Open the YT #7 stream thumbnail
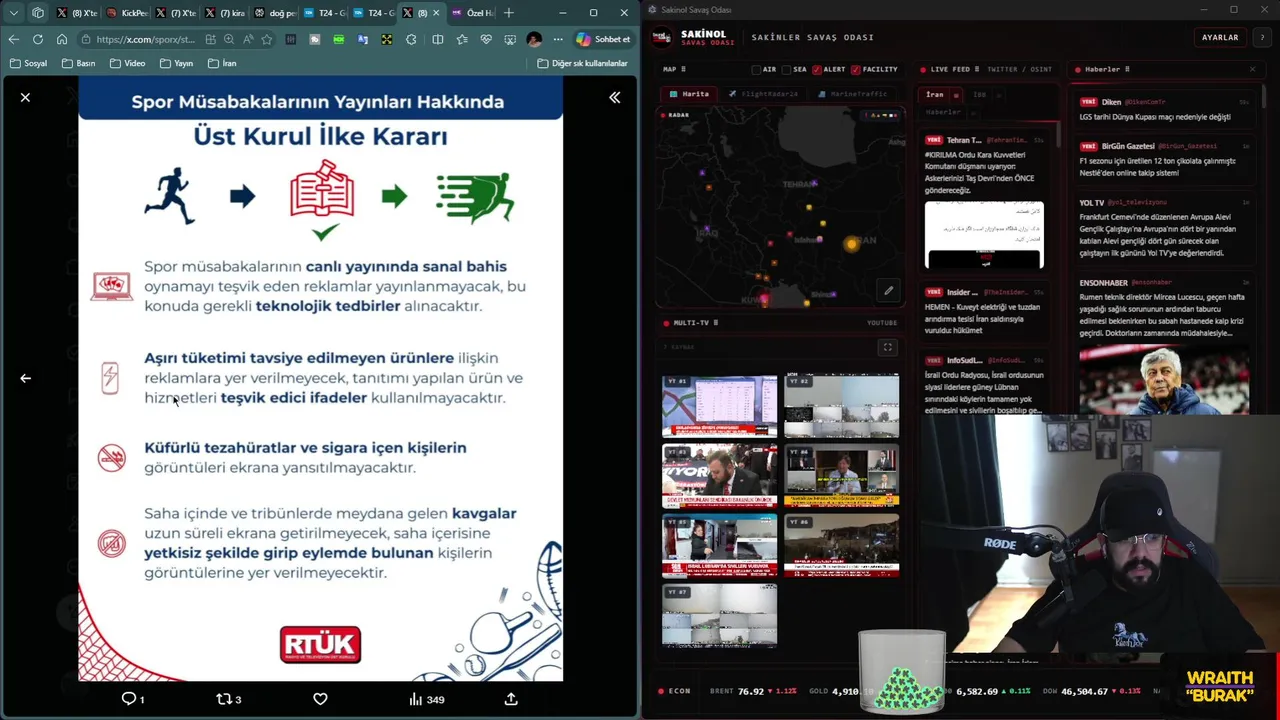This screenshot has width=1280, height=720. tap(719, 615)
